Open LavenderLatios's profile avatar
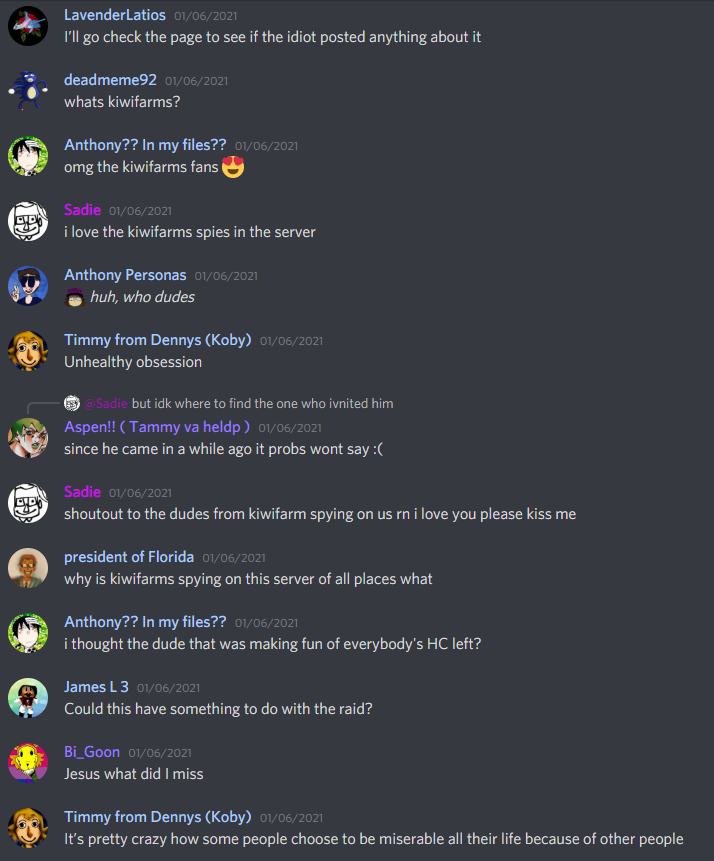The width and height of the screenshot is (714, 861). tap(28, 26)
